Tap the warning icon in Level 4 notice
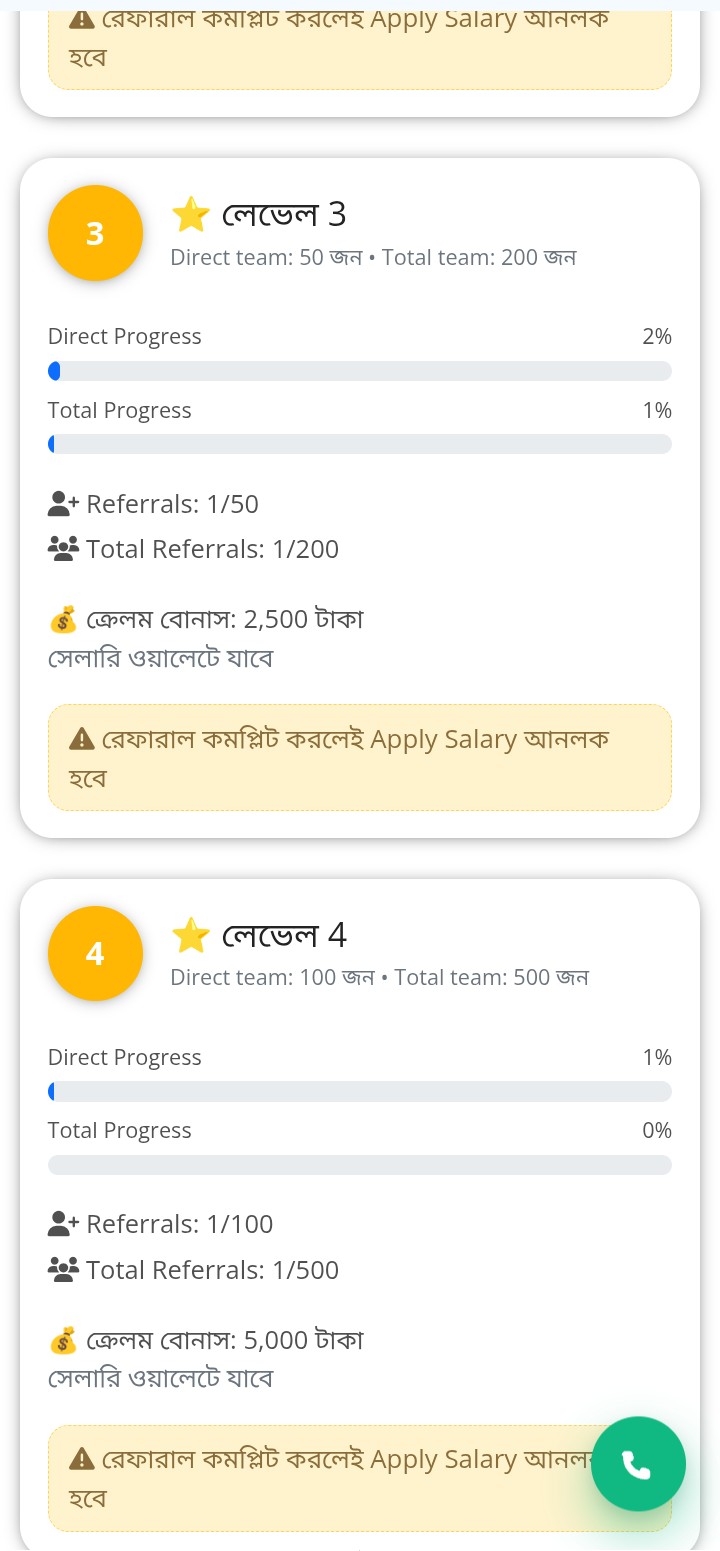This screenshot has width=720, height=1551. [81, 1460]
